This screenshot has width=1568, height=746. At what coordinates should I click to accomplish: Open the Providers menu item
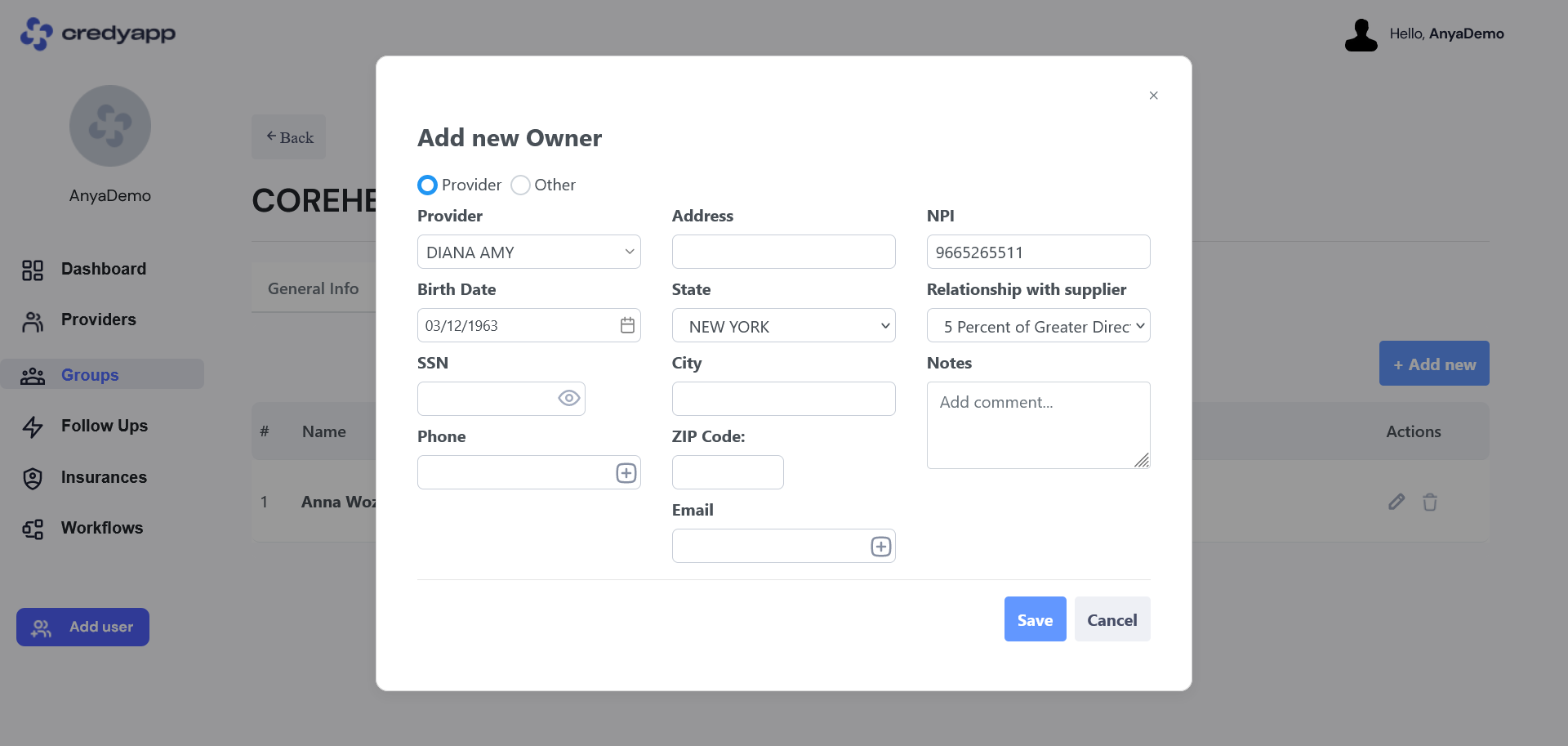98,320
